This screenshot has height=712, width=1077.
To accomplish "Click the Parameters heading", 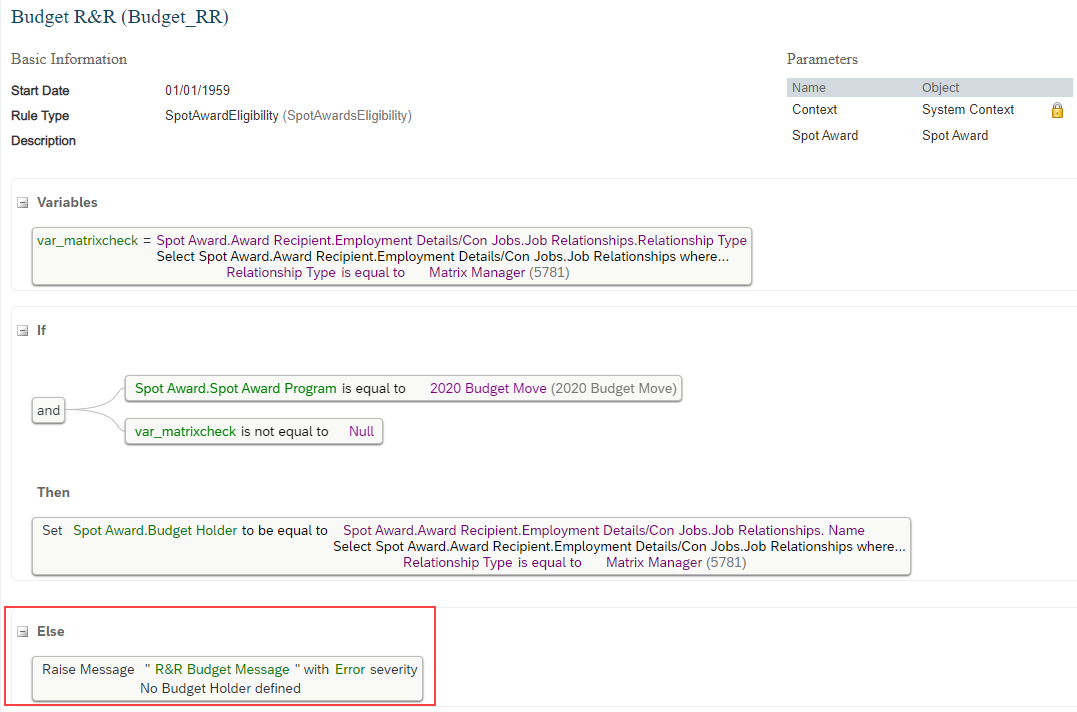I will [822, 59].
